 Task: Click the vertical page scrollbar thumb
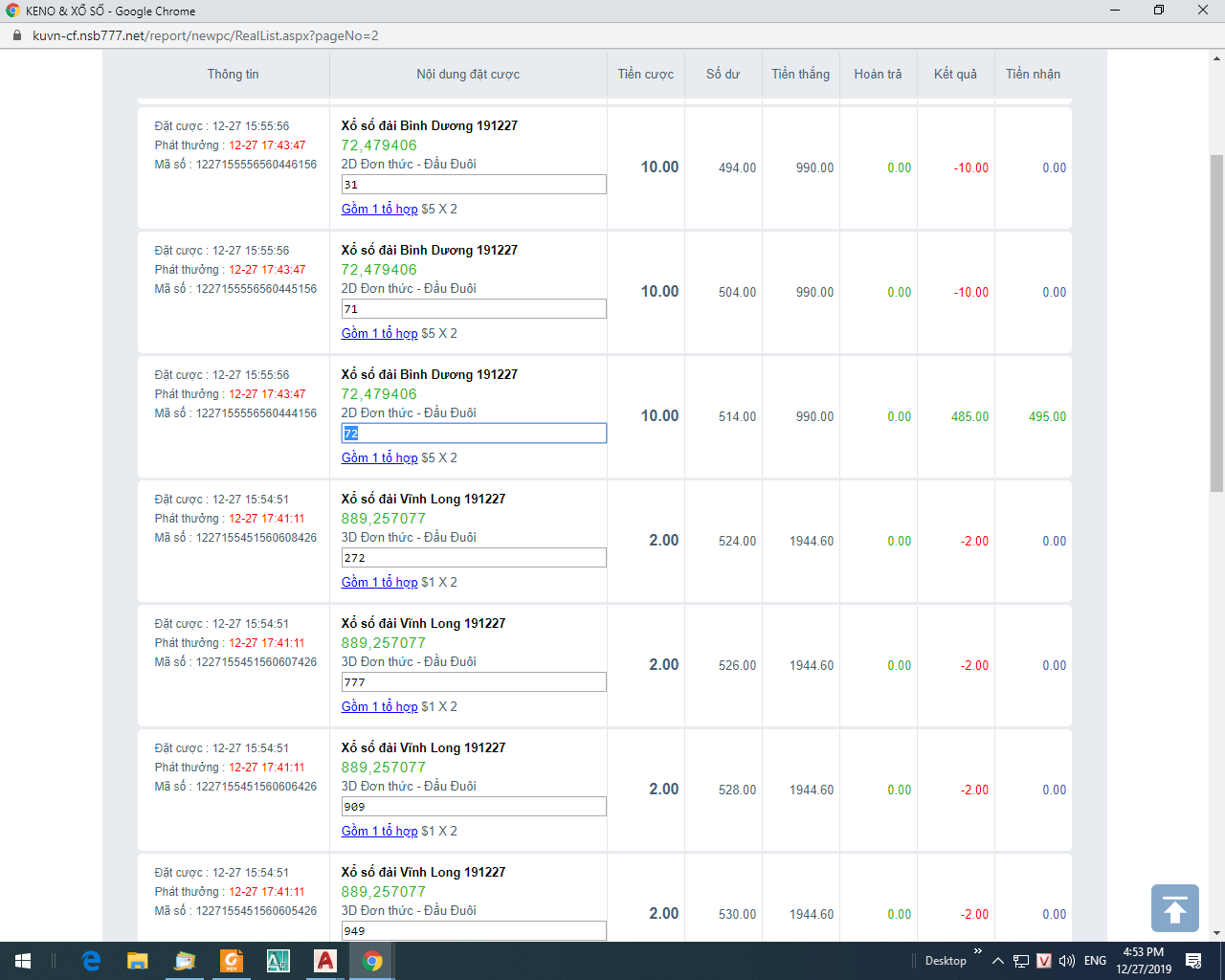1216,323
